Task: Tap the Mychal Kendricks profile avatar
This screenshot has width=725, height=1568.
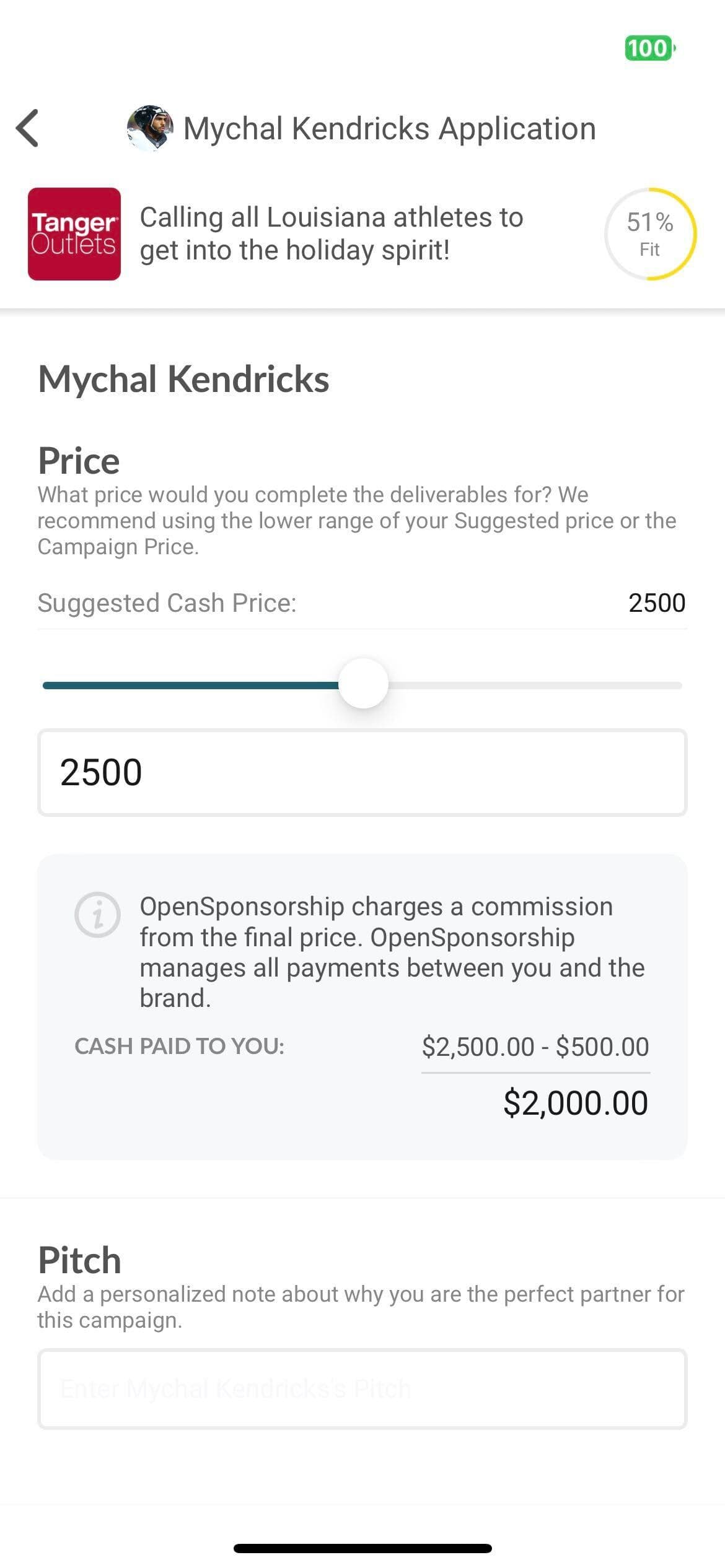Action: pos(149,128)
